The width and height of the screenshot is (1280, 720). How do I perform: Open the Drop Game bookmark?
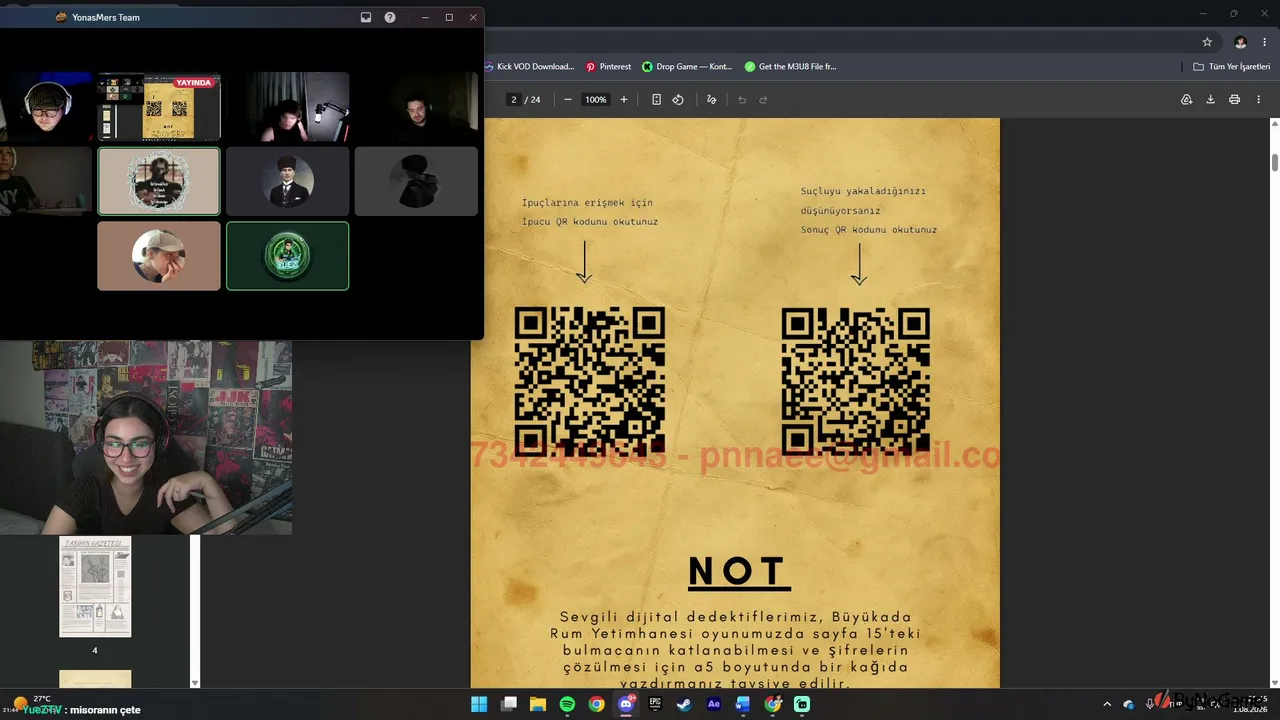[x=687, y=67]
